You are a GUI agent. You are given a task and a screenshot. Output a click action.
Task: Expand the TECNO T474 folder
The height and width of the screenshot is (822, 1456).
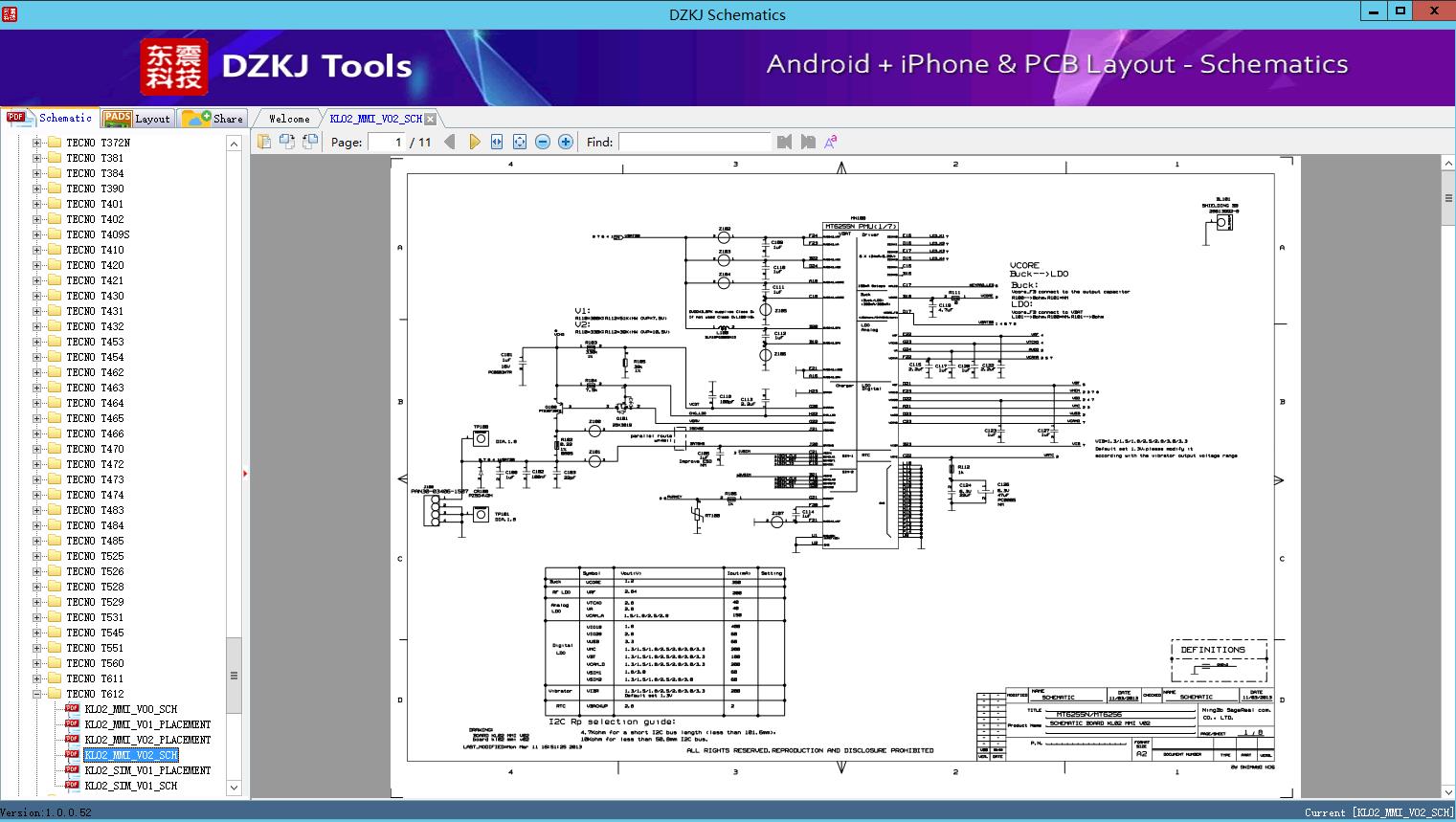pos(36,495)
